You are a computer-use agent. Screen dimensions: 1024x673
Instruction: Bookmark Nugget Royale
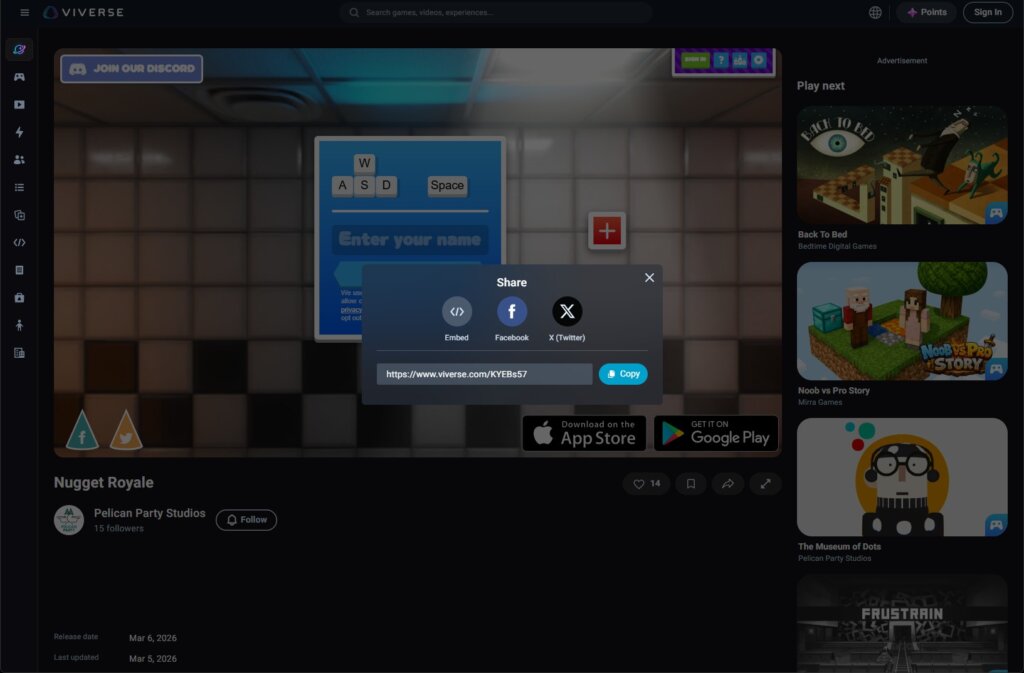tap(690, 484)
